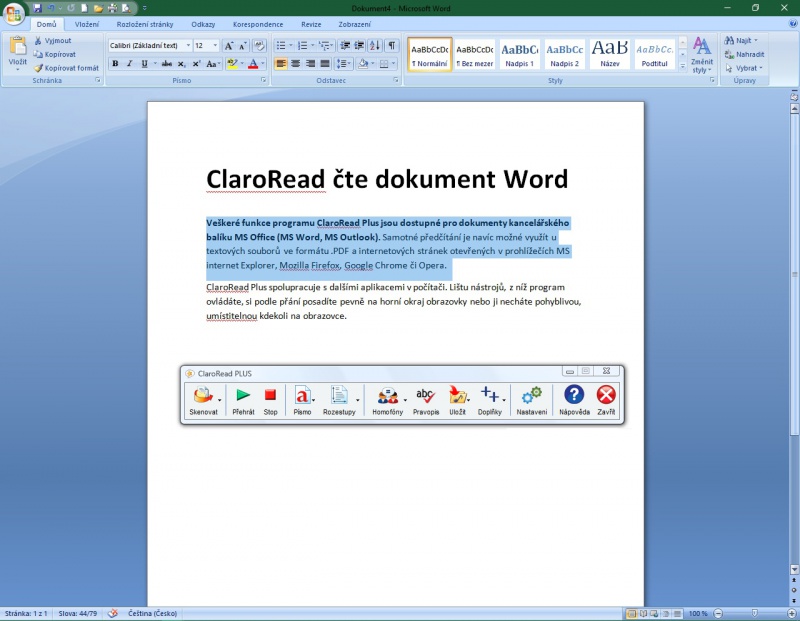Click Najít to find text
The image size is (800, 621).
click(x=741, y=40)
